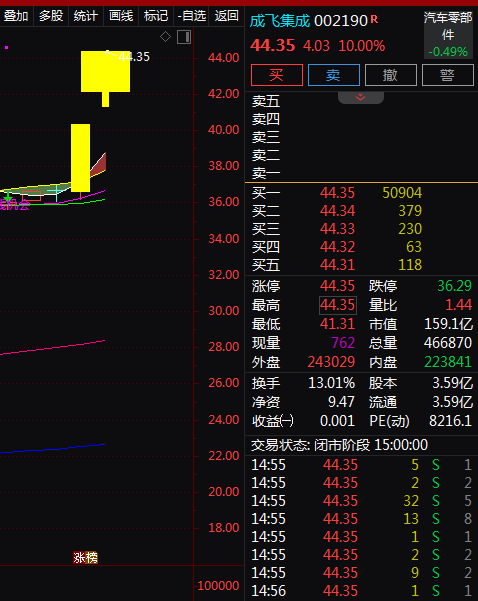Click the 卖一 sell-one row label
The image size is (478, 601).
pos(266,173)
